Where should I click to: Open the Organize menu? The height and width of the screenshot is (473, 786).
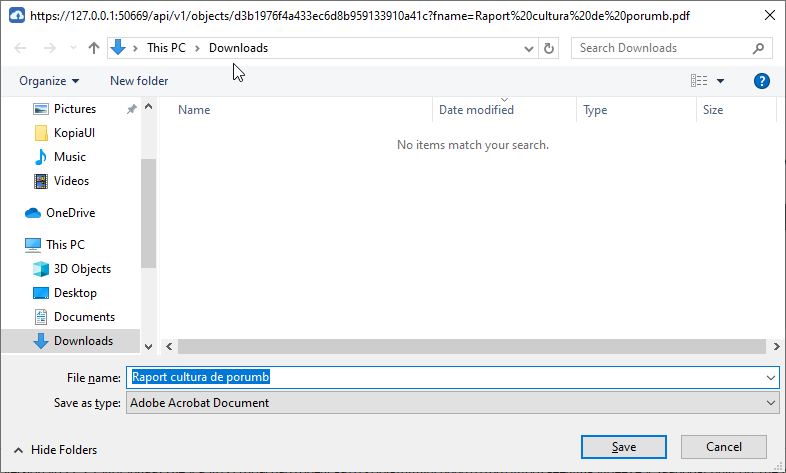(48, 81)
